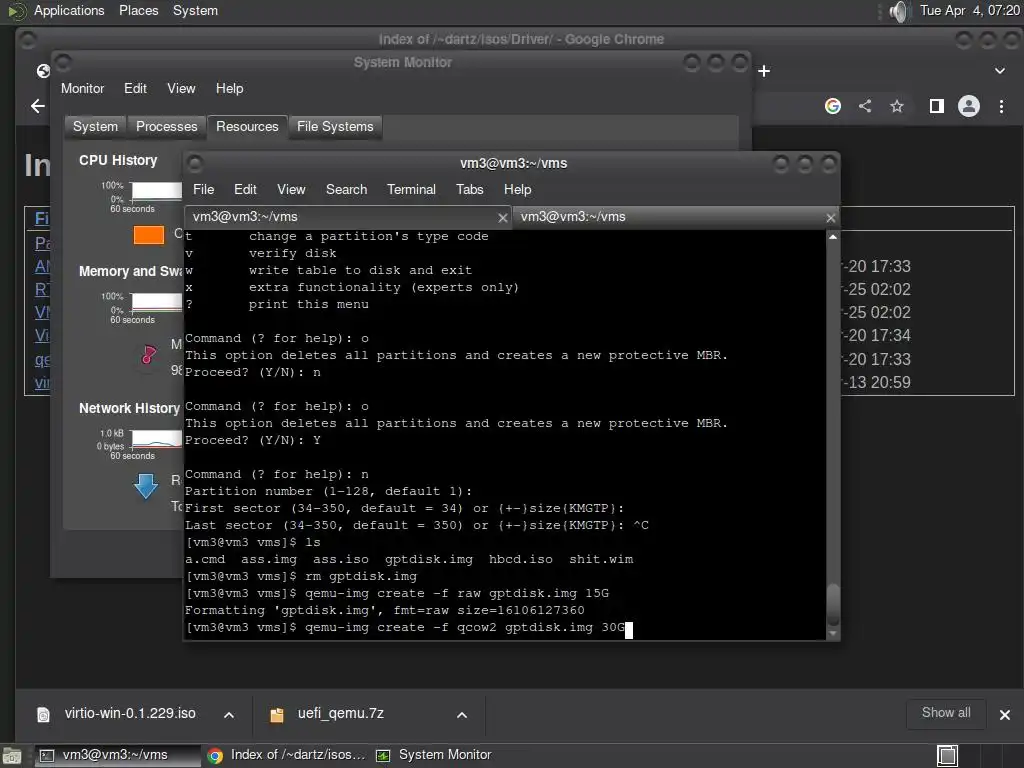Click the volume speaker icon in top panel
The width and height of the screenshot is (1024, 768).
tap(899, 11)
